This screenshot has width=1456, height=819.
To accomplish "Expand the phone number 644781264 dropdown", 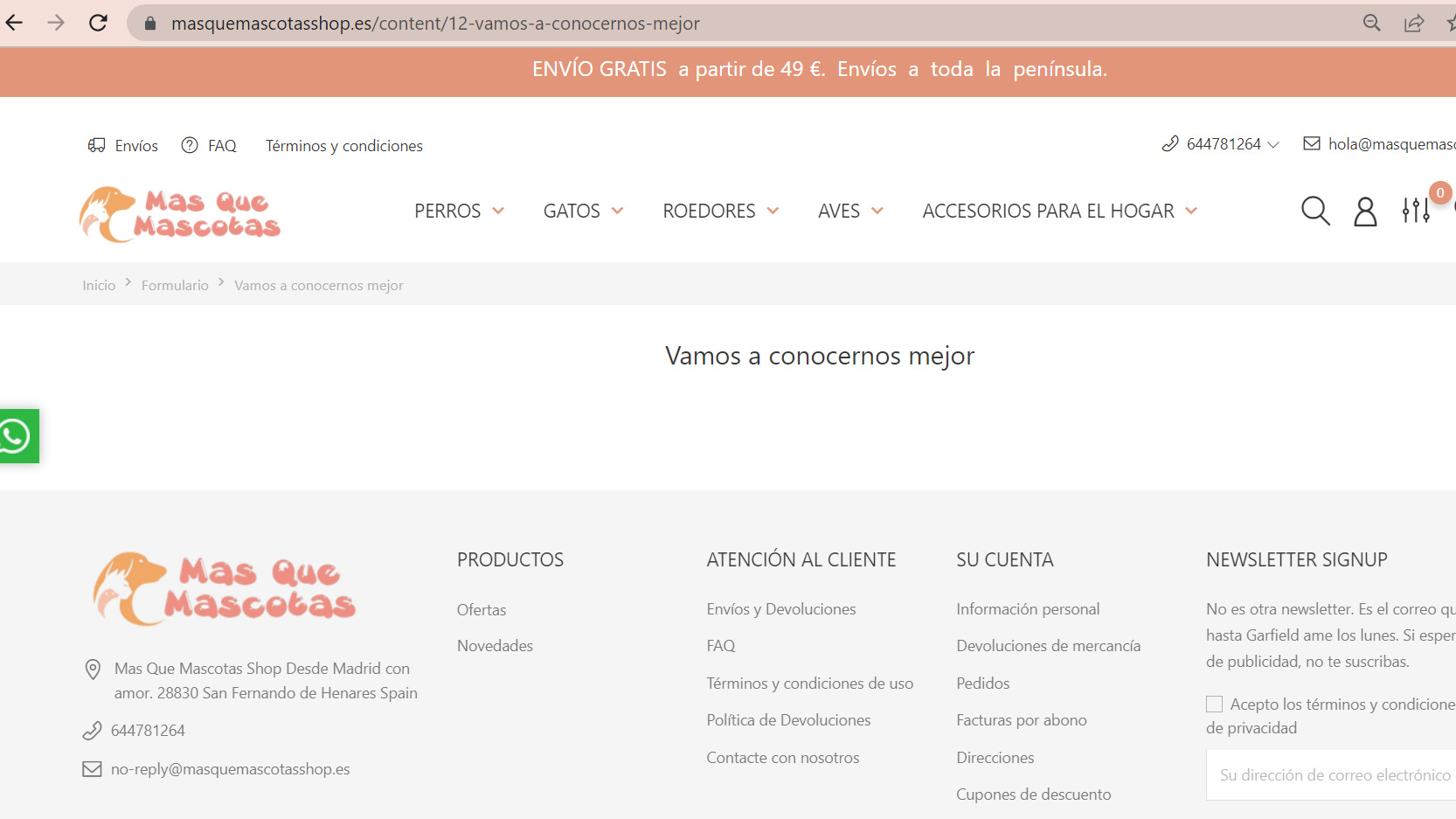I will point(1273,145).
